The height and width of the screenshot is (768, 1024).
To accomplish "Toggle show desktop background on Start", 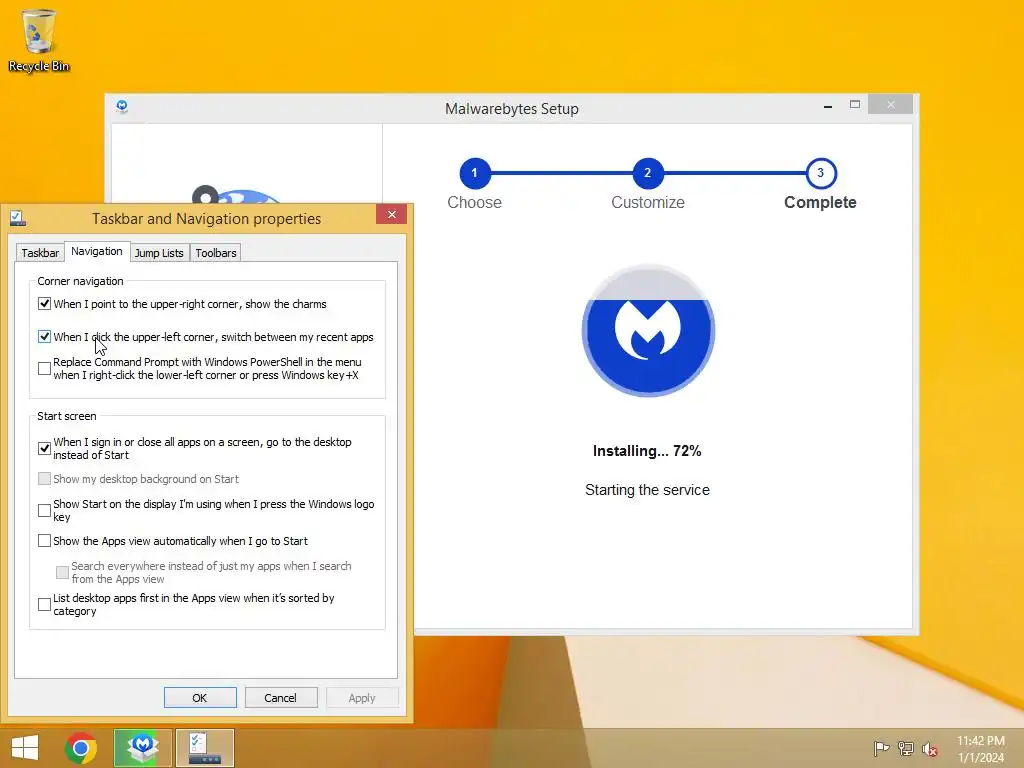I will coord(44,479).
